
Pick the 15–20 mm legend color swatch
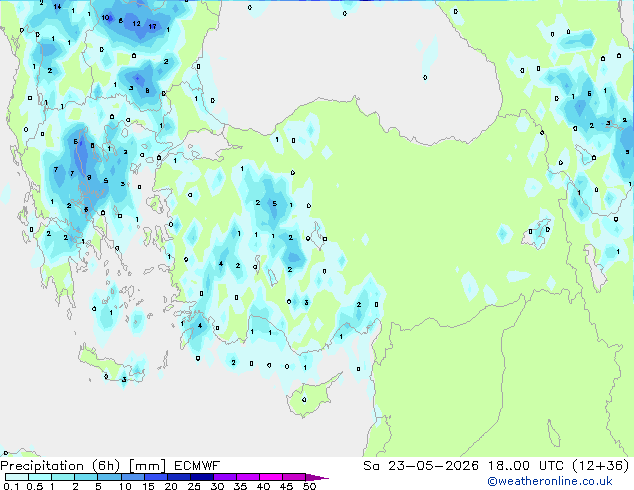click(x=155, y=477)
